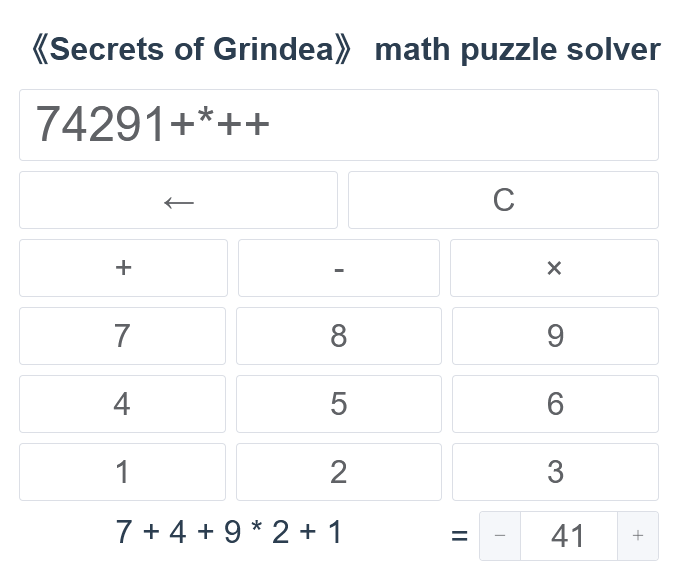
Task: Insert a plus operator
Action: click(123, 268)
